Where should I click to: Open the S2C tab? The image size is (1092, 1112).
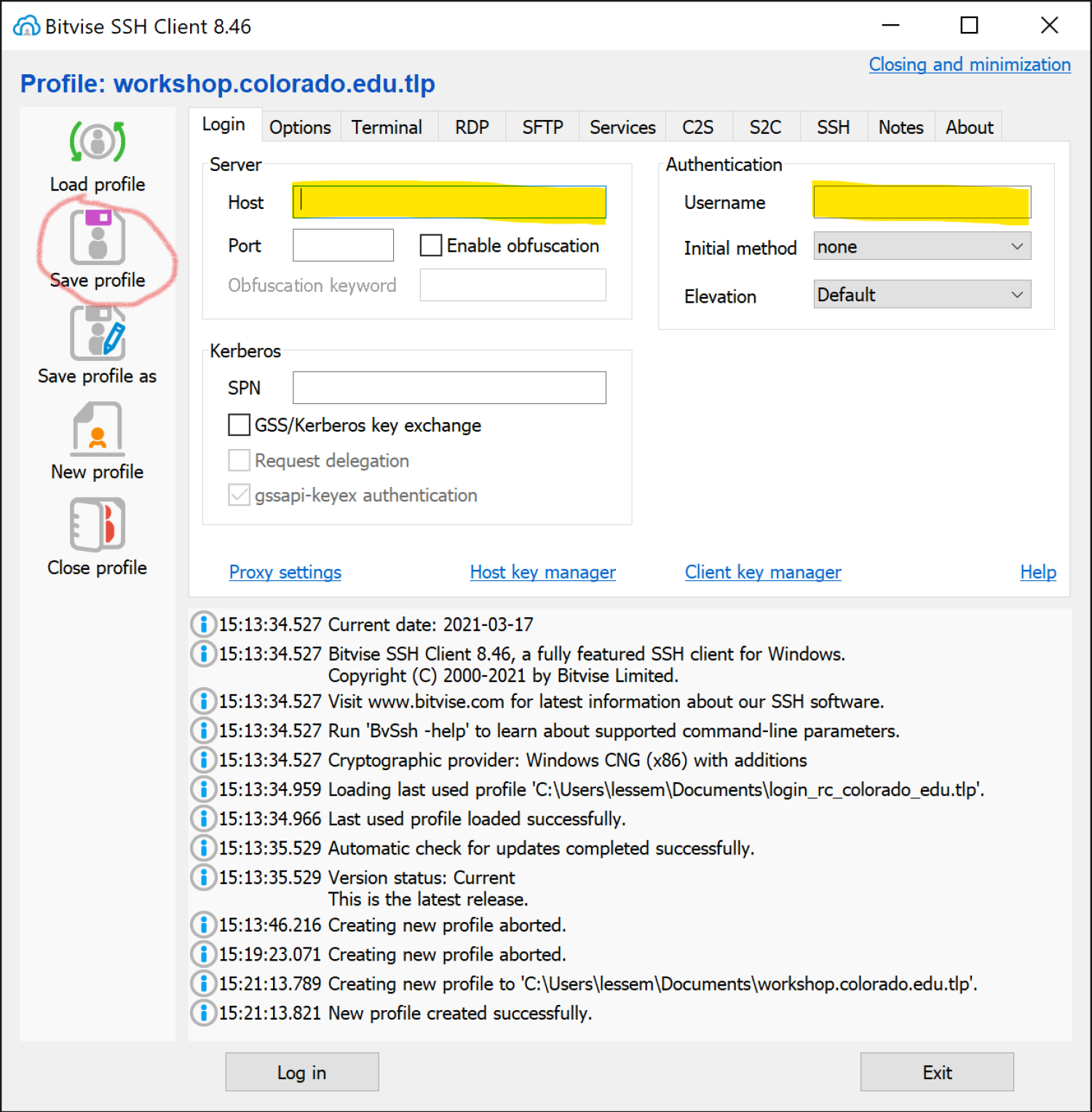tap(765, 127)
